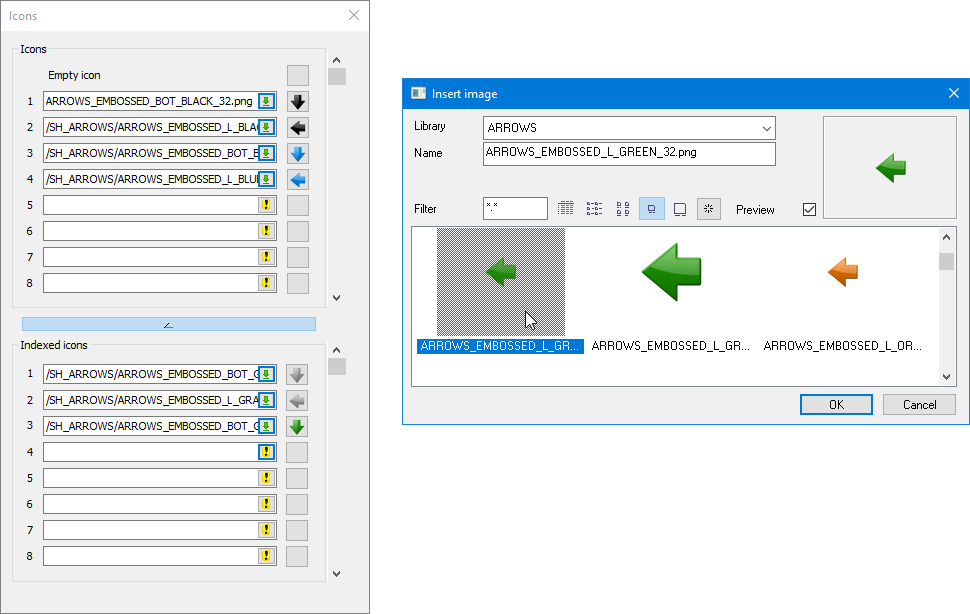The image size is (970, 614).
Task: Click green download icon for Icons row 3
Action: 267,153
